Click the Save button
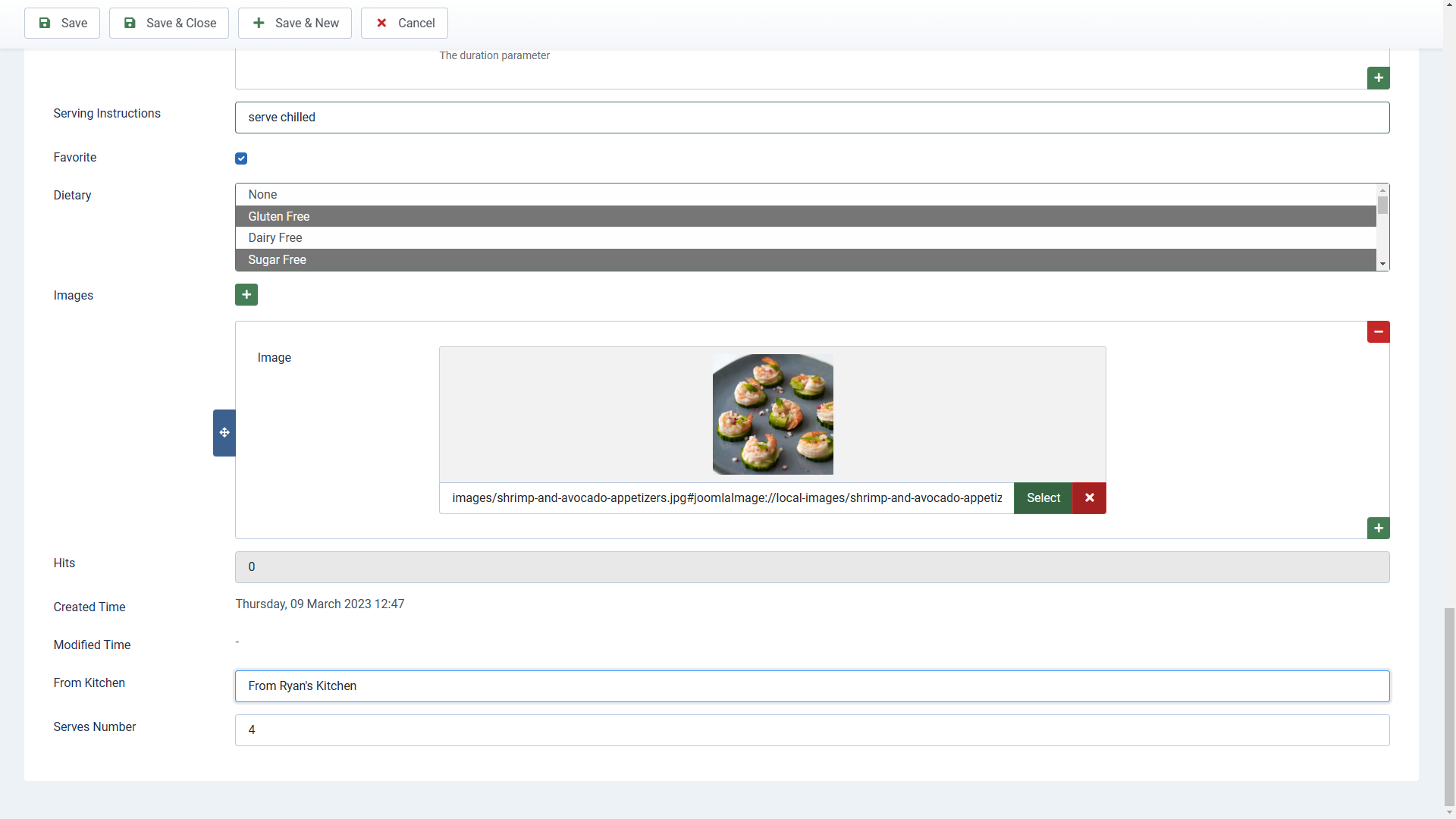The width and height of the screenshot is (1456, 819). coord(62,23)
